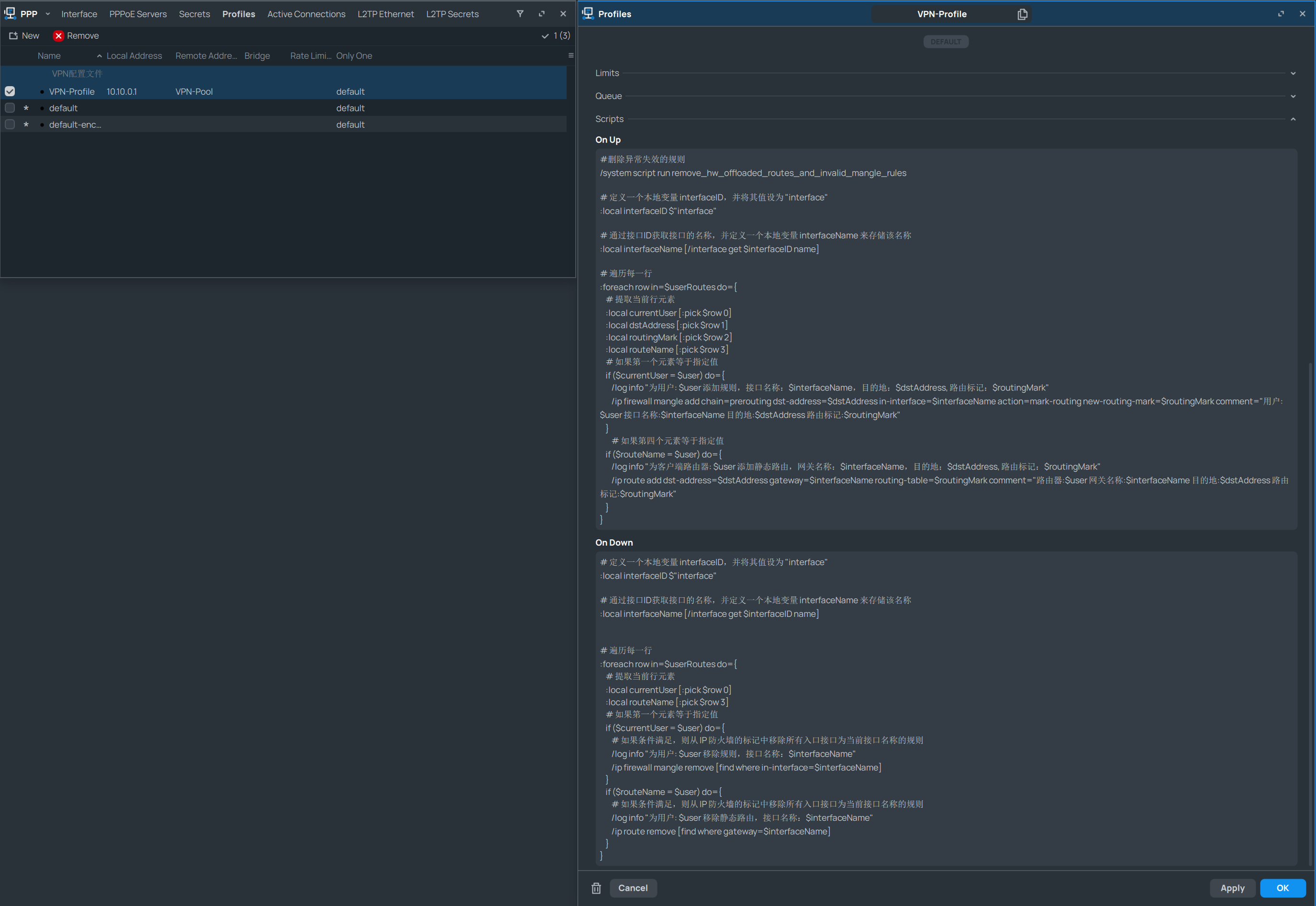Click the New entry icon in toolbar
Image resolution: width=1316 pixels, height=906 pixels.
click(13, 36)
